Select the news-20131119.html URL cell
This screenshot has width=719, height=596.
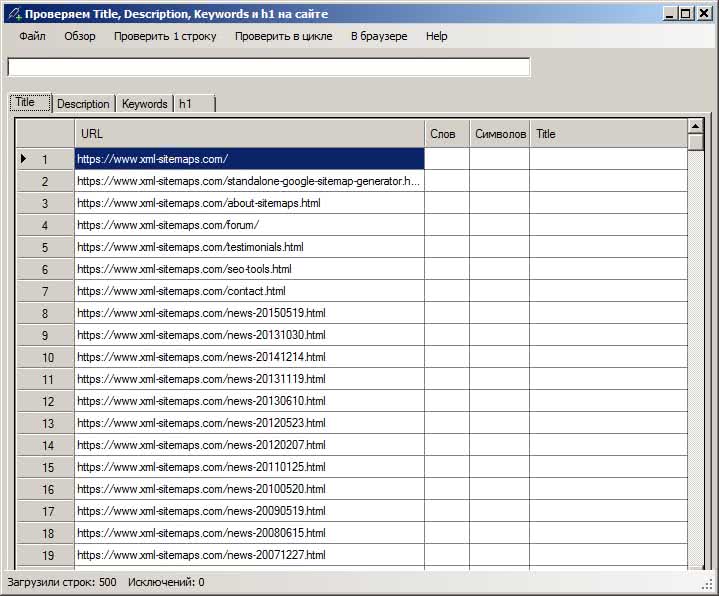click(x=249, y=379)
